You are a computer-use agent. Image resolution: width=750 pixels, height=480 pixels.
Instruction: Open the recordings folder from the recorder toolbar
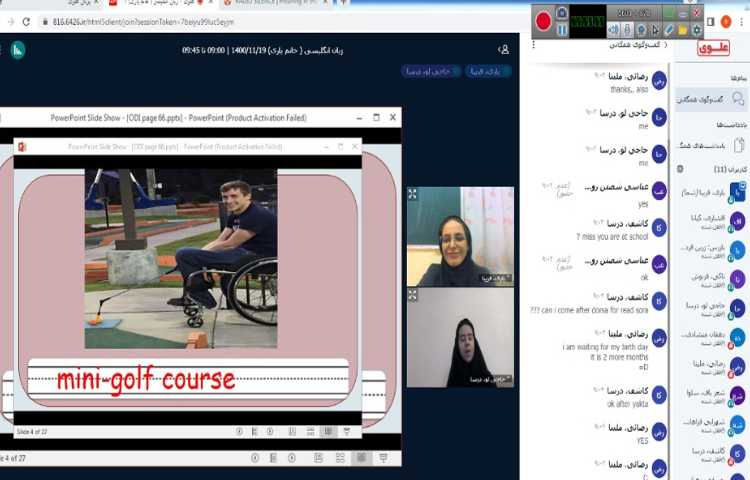(x=683, y=30)
